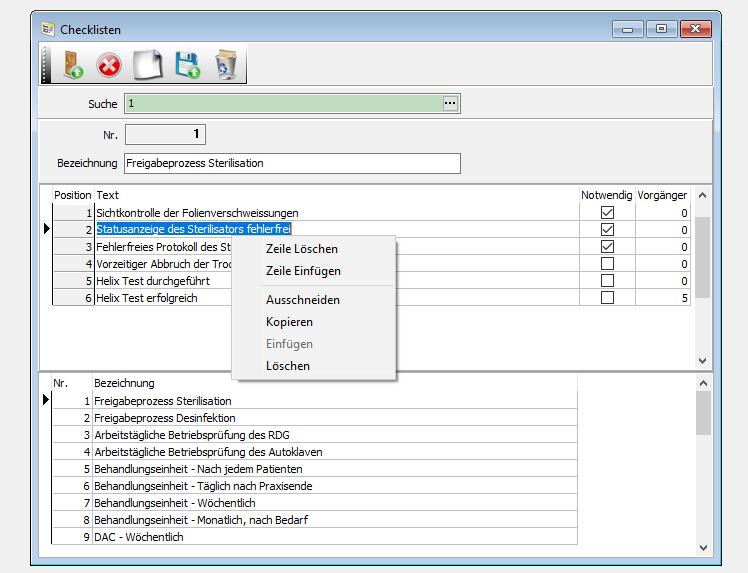Select Freigabeprozess Desinfektion in the list
This screenshot has width=748, height=573.
coord(165,418)
